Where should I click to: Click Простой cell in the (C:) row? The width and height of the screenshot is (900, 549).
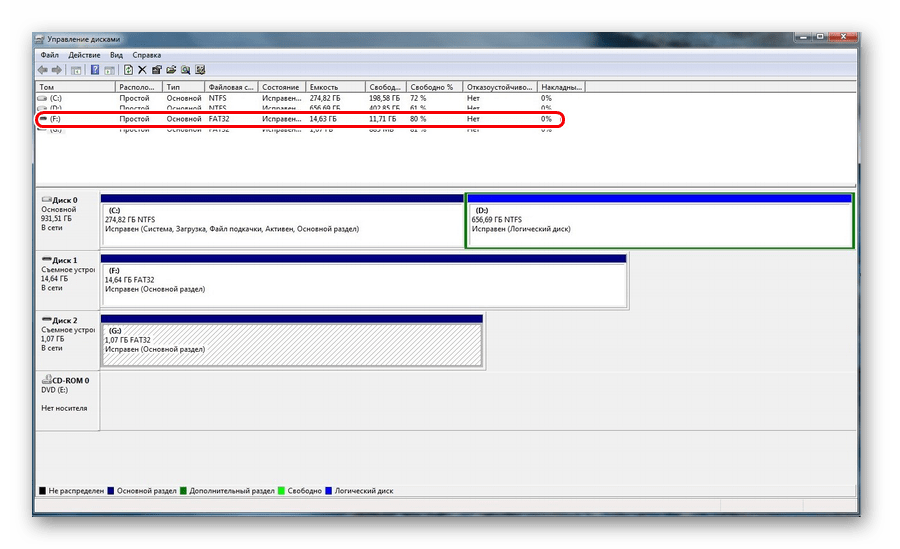coord(134,98)
